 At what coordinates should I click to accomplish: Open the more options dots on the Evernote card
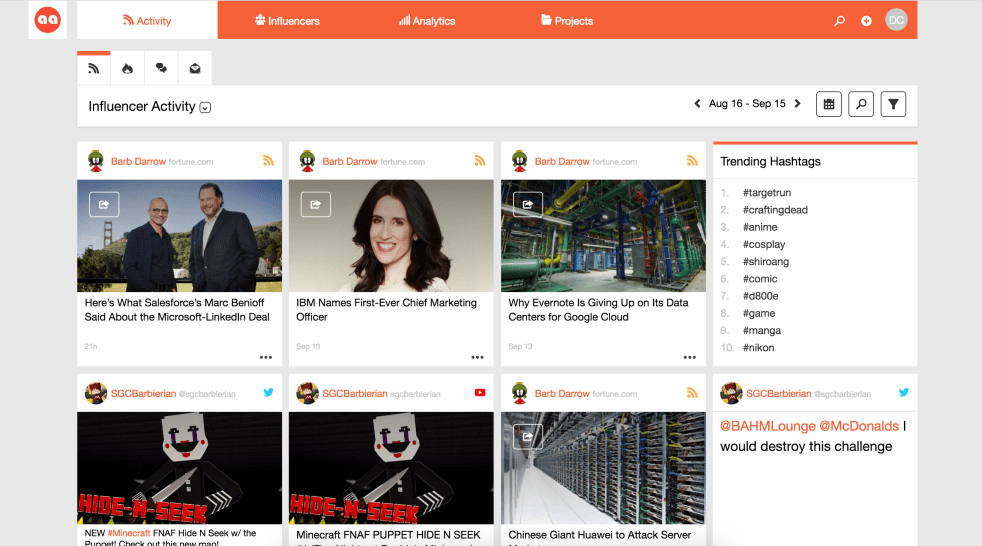(690, 357)
